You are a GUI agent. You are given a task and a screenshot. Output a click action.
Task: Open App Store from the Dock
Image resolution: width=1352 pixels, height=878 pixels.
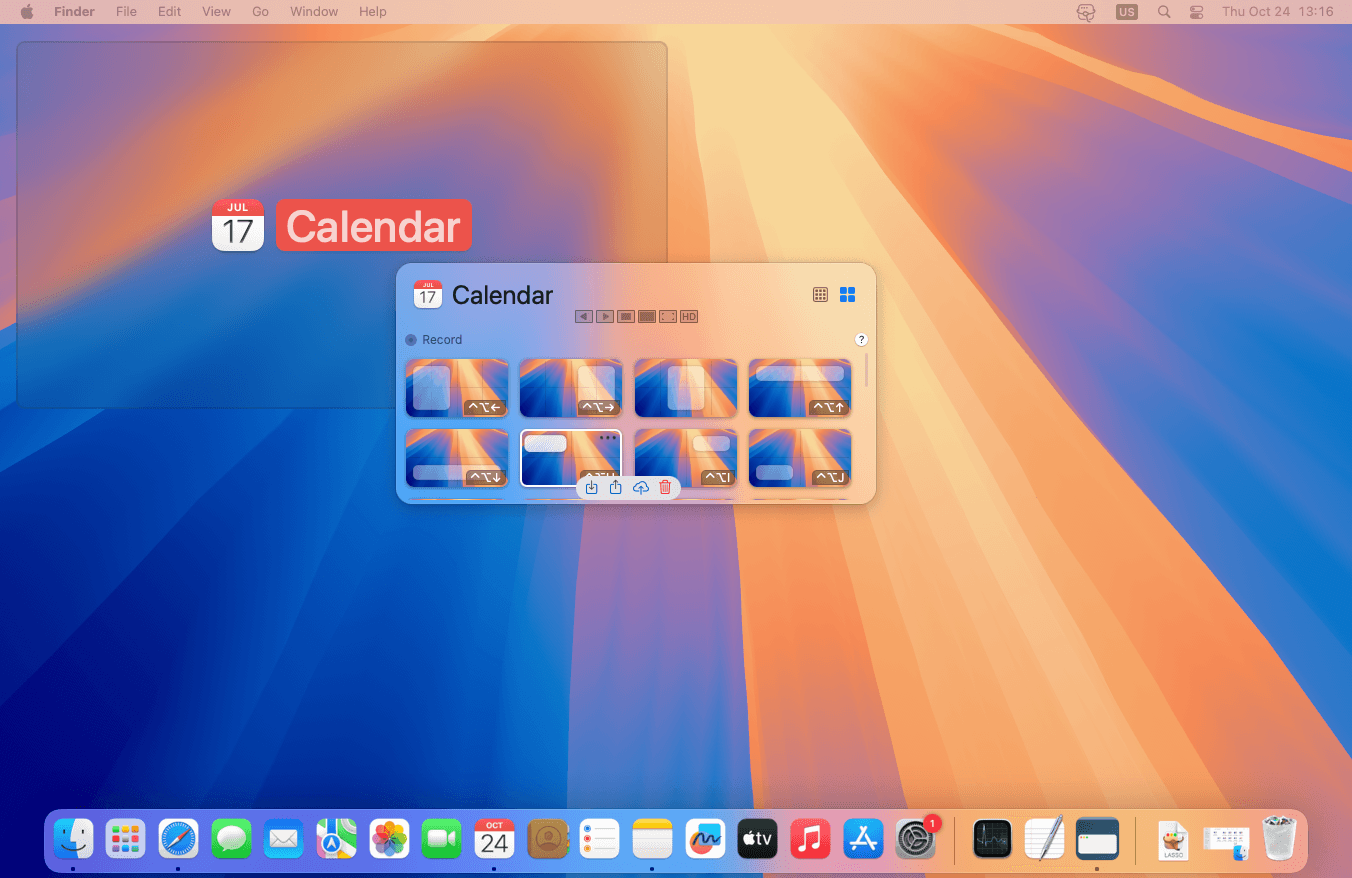point(862,839)
